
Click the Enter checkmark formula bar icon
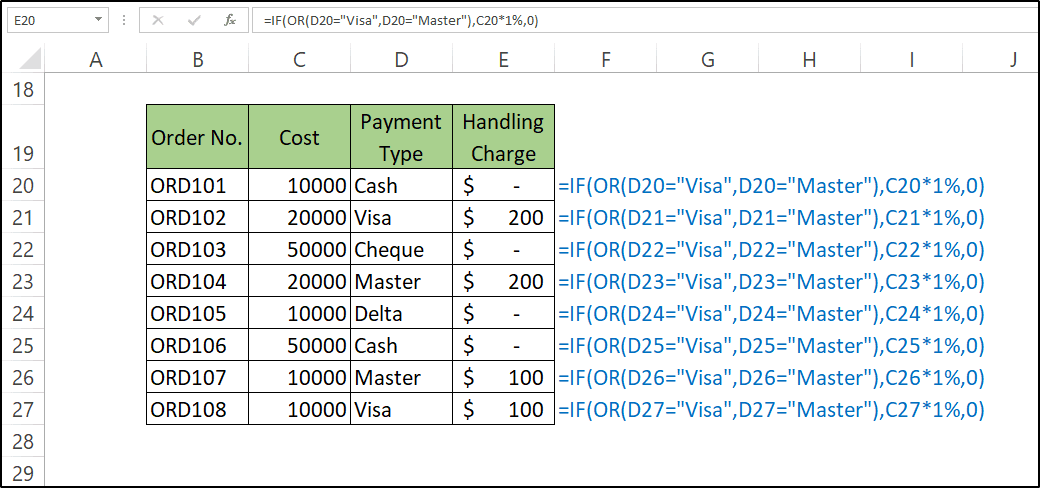194,21
